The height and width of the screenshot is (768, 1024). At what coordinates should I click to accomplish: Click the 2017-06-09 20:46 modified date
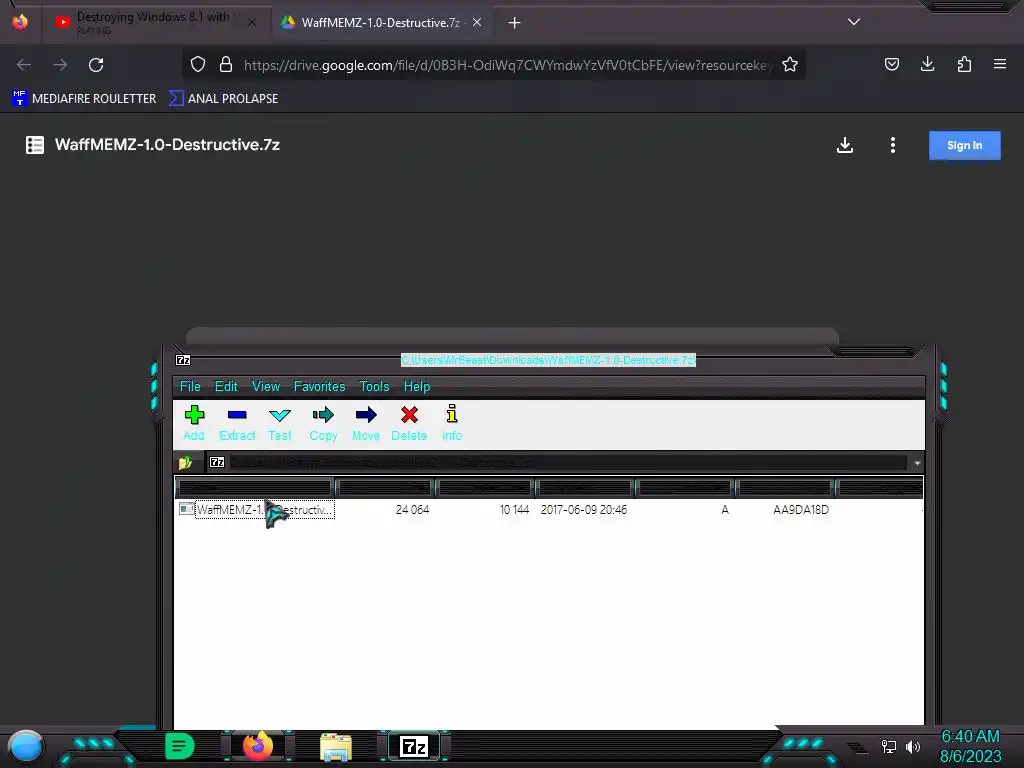584,509
